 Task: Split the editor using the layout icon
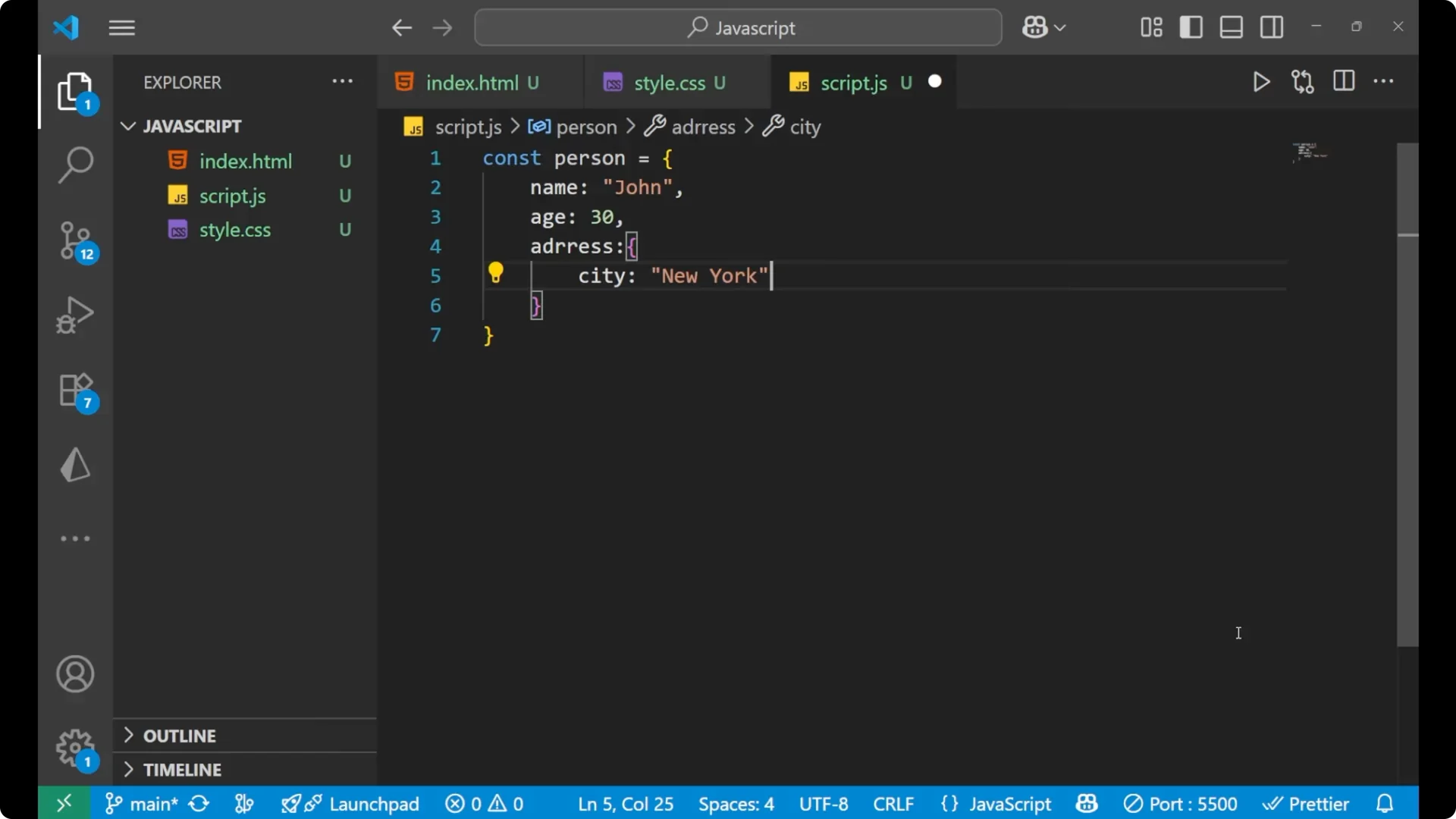pos(1344,81)
